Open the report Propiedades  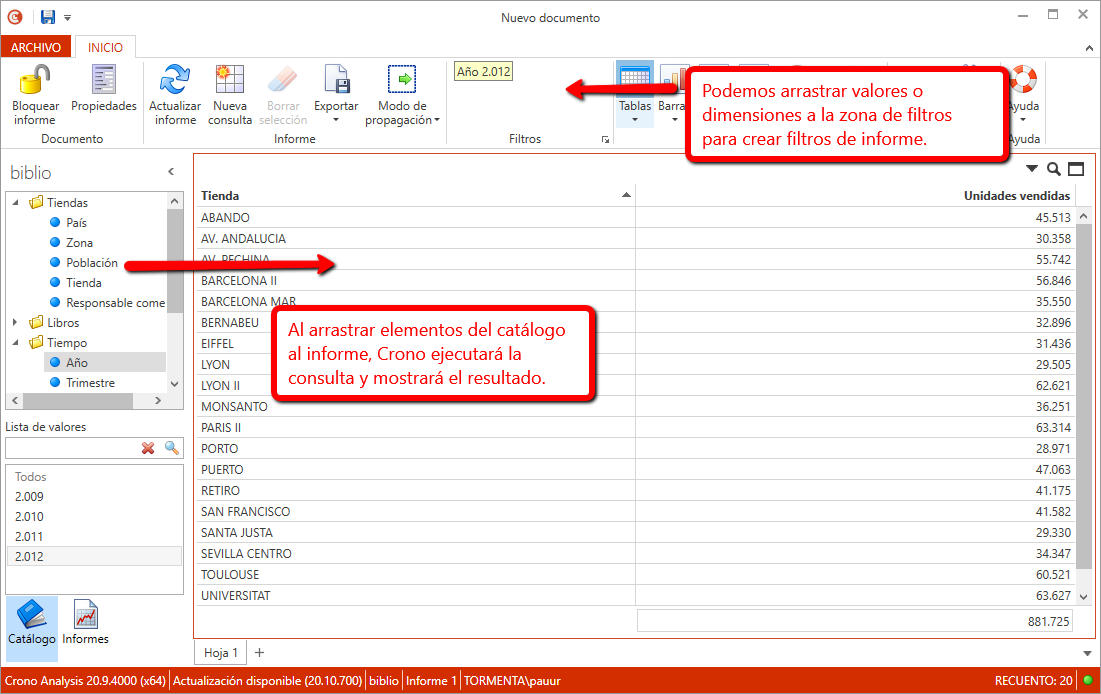pyautogui.click(x=103, y=80)
